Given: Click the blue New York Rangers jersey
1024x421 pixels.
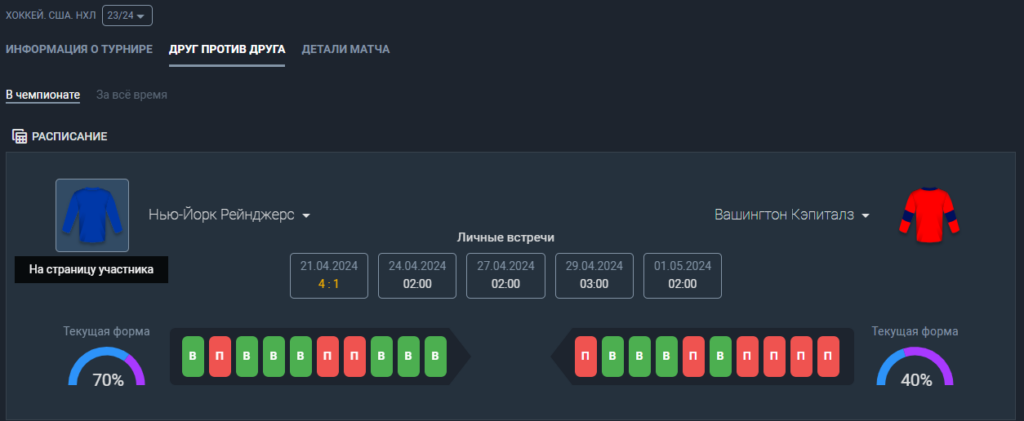Looking at the screenshot, I should (x=92, y=215).
